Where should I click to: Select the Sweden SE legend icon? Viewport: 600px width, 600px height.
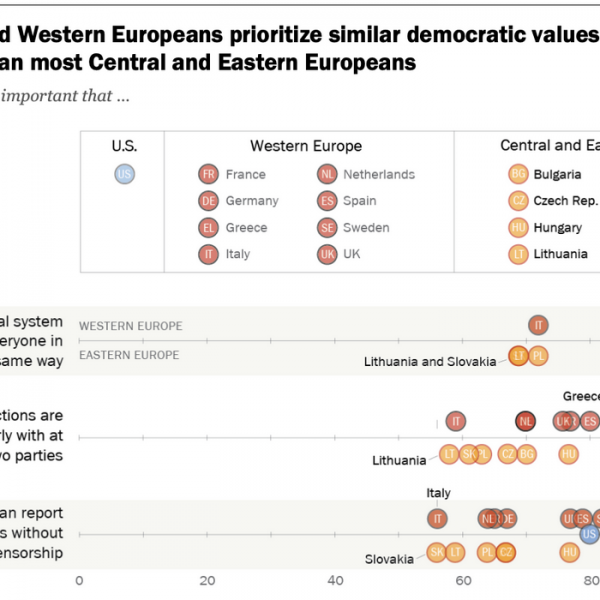pos(326,227)
